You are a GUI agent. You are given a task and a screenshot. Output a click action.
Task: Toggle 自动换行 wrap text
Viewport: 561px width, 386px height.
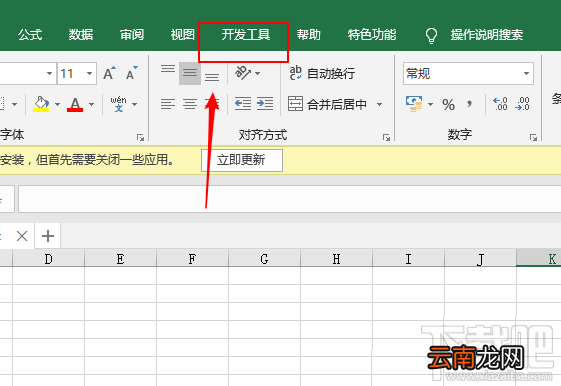point(322,73)
